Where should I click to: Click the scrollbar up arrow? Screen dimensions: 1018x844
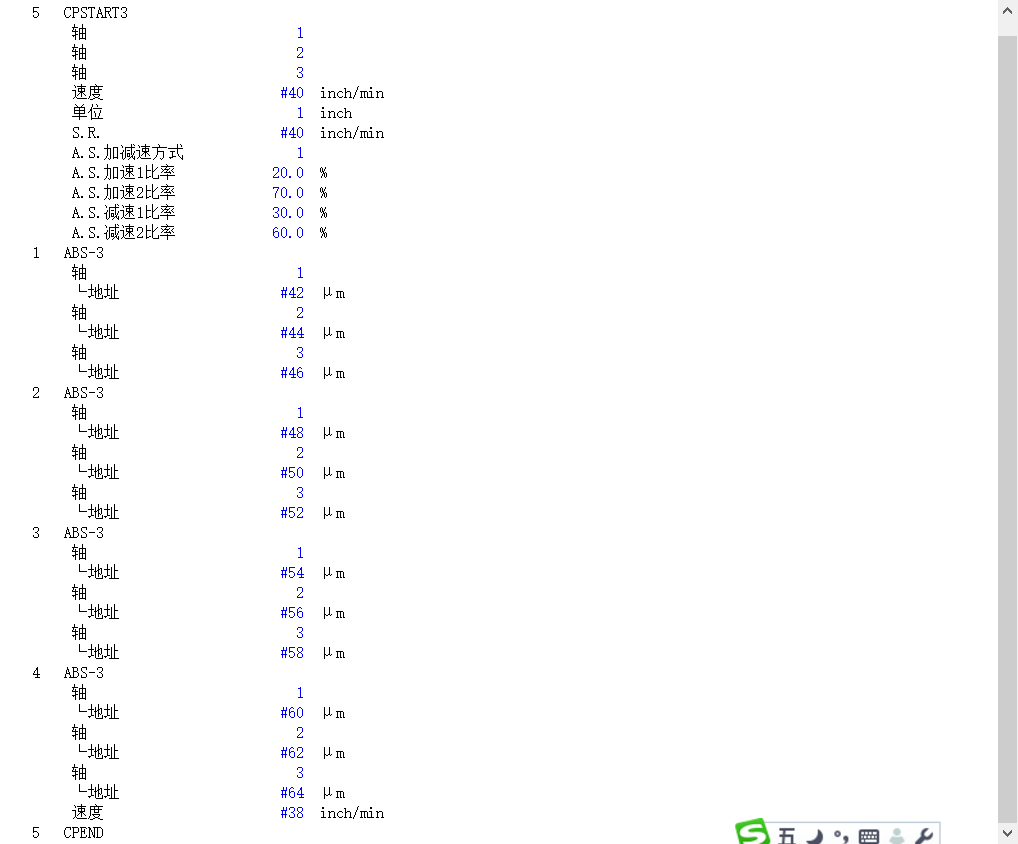tap(1008, 10)
